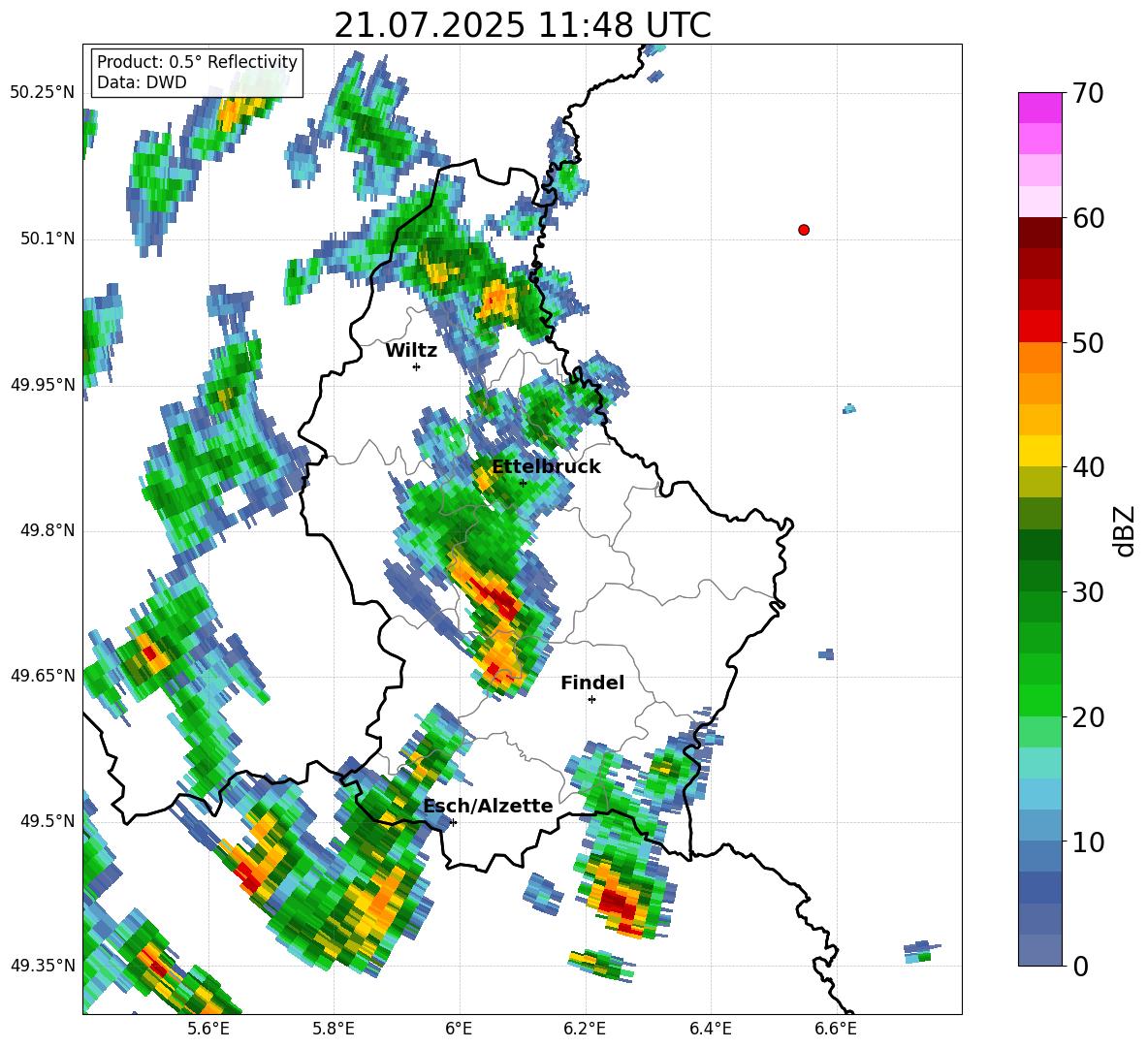Click the 49.35°N latitude label
Screen dimensions: 1148x1048
43,966
